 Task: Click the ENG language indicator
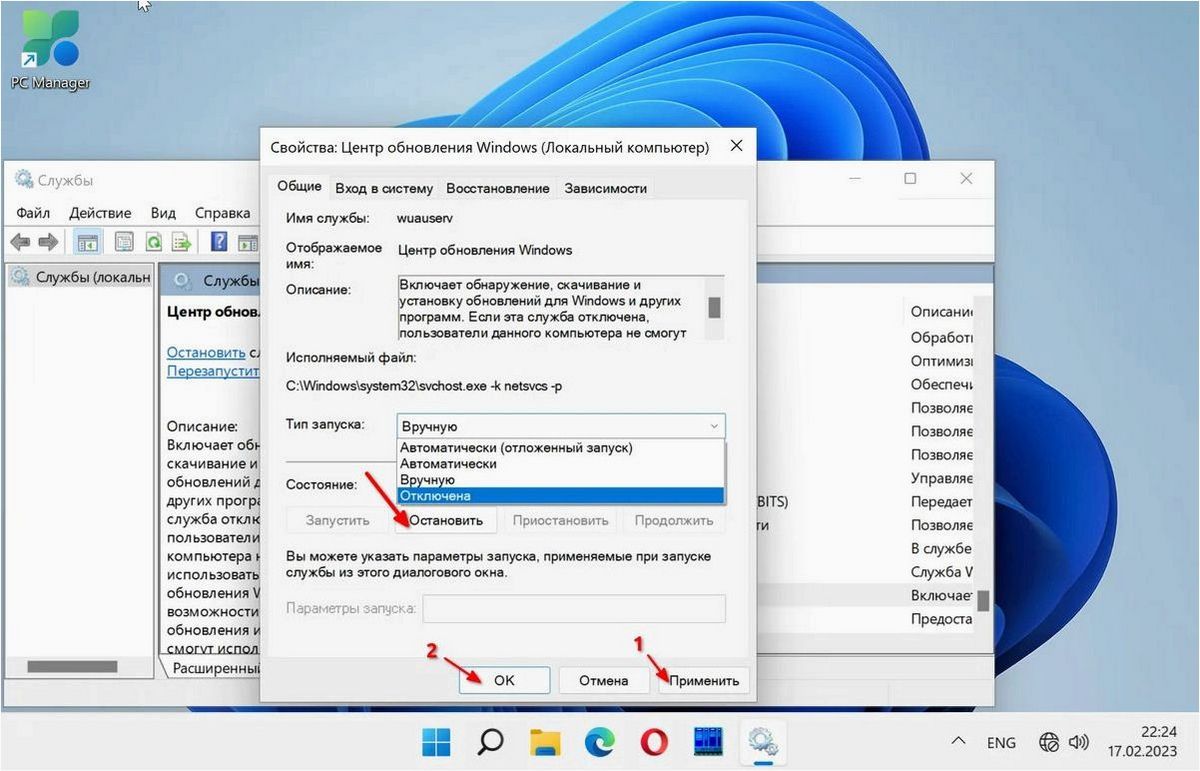point(1001,743)
